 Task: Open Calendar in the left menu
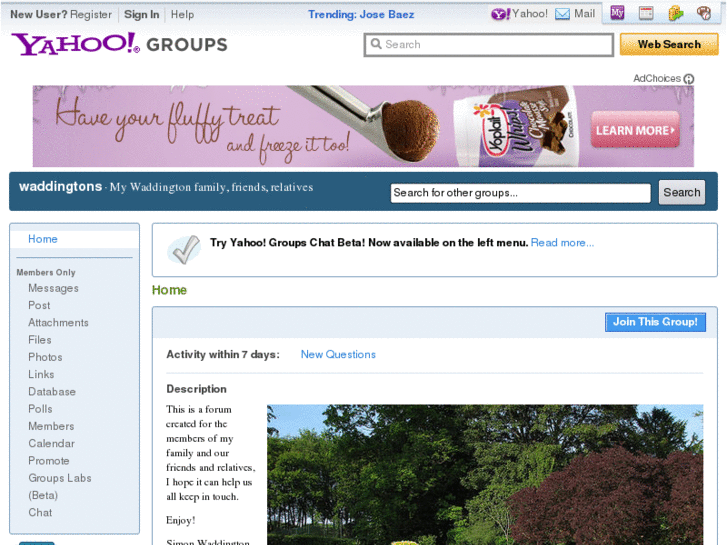[51, 443]
